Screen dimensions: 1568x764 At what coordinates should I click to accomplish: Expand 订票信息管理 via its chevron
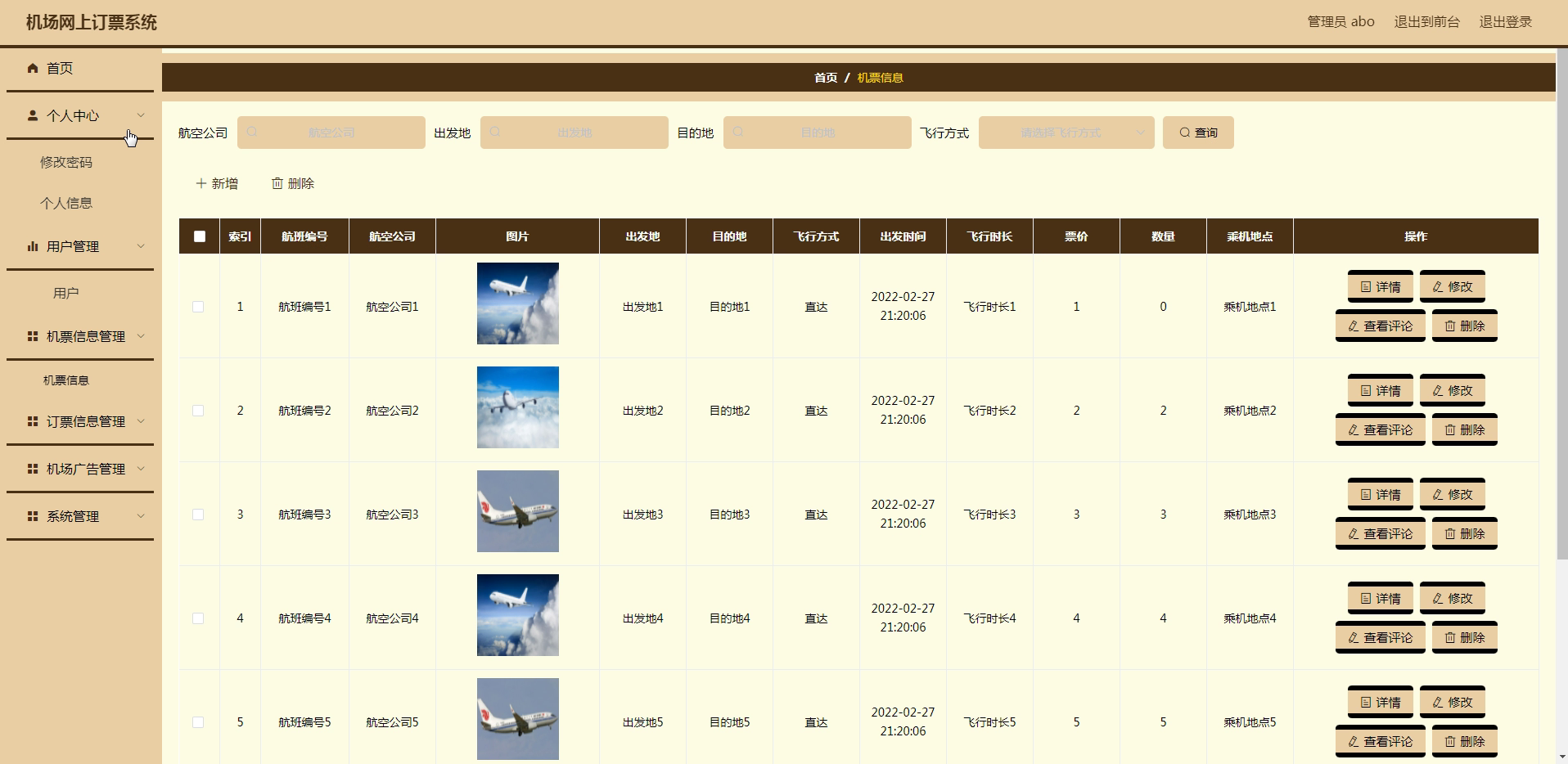141,421
